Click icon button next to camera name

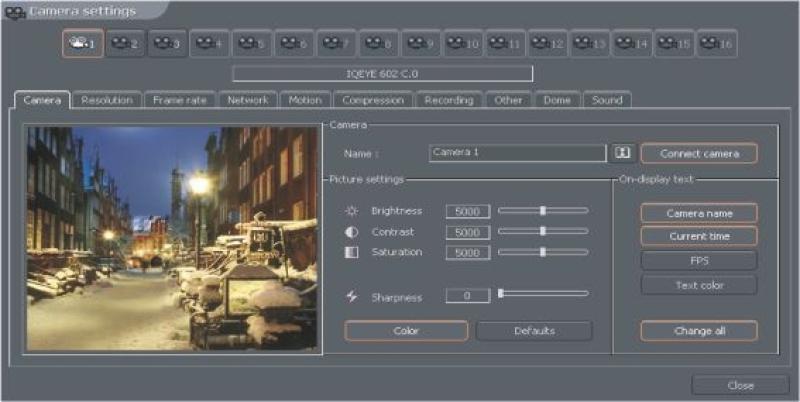pos(623,153)
